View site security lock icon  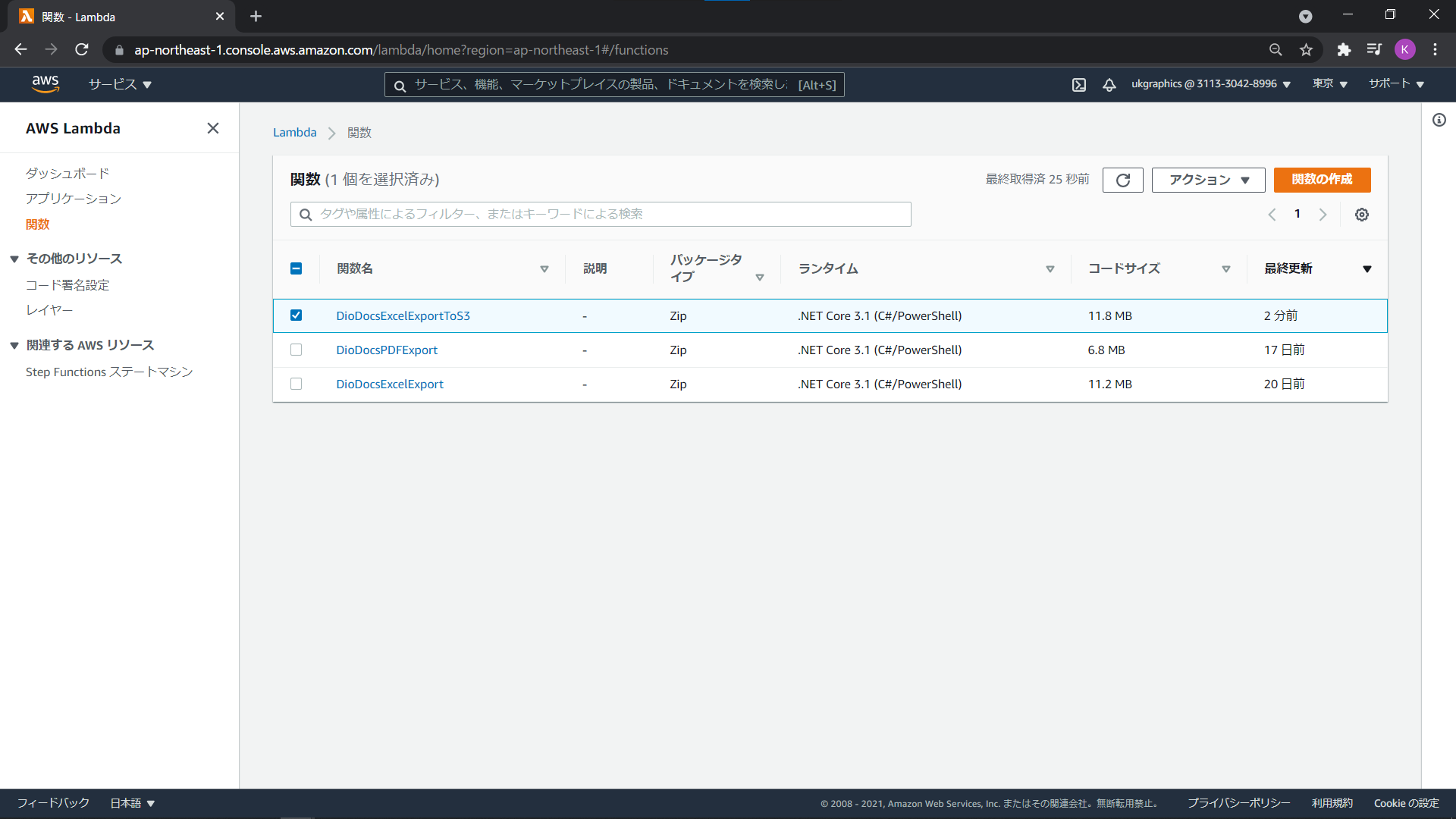[x=119, y=50]
